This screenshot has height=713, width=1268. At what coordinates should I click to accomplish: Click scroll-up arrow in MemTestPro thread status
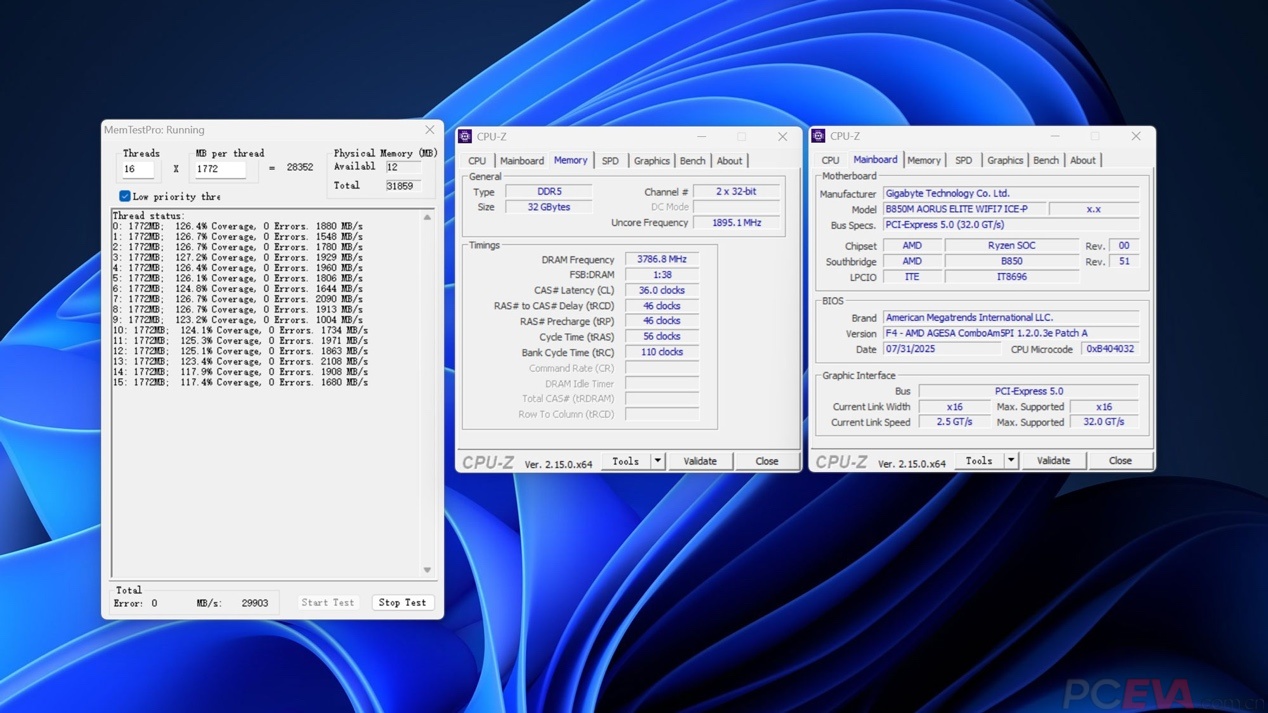(427, 217)
